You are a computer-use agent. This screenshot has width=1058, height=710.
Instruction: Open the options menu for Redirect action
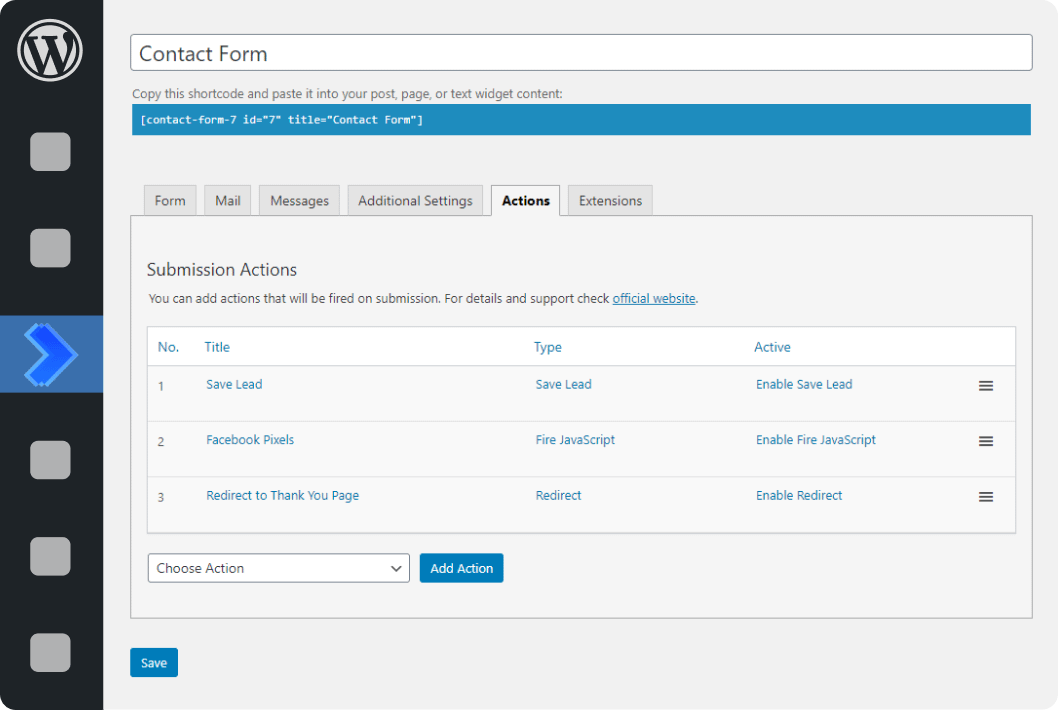986,496
